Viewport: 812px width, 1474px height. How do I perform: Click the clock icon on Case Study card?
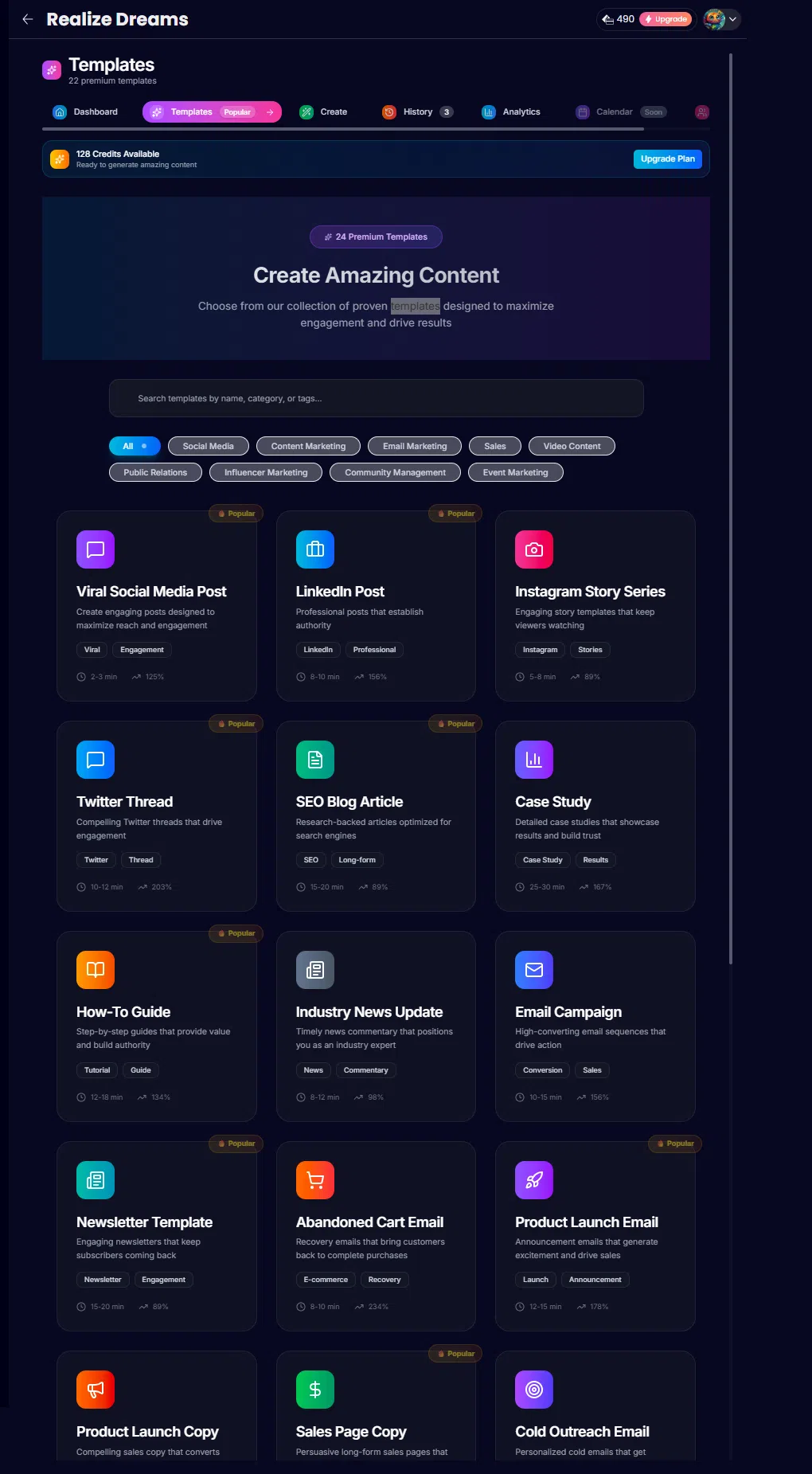[x=520, y=887]
